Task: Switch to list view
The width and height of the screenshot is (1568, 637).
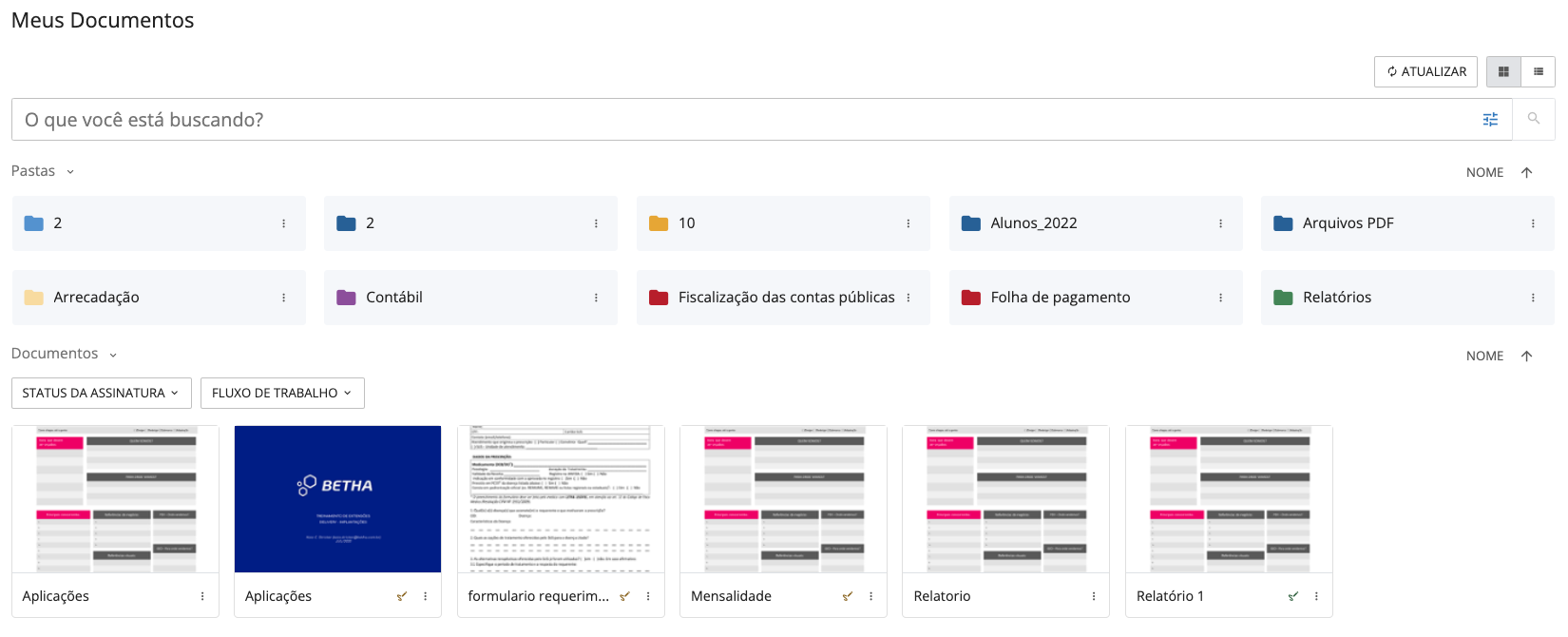Action: 1538,72
